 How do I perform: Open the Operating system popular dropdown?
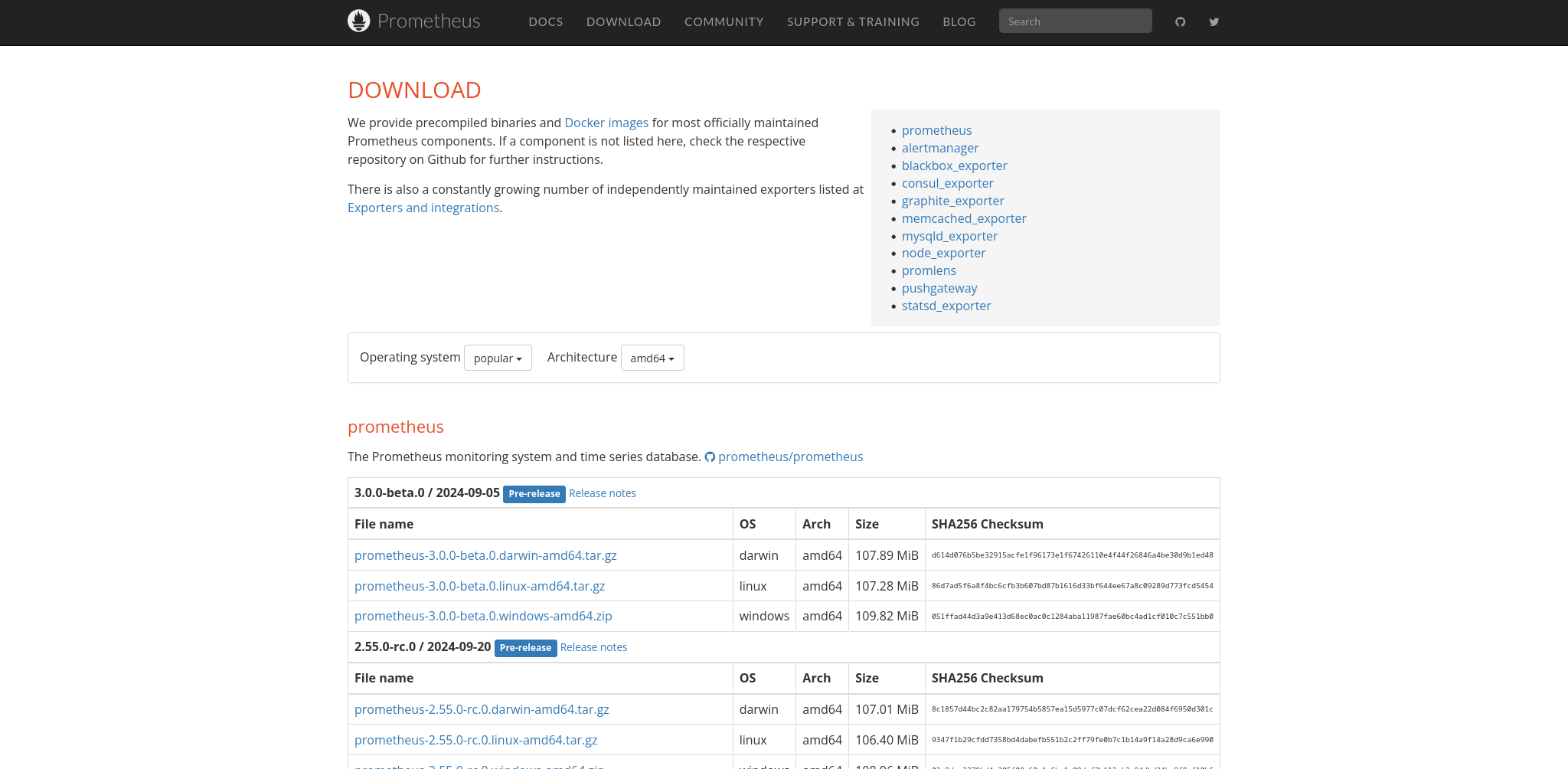(x=498, y=358)
